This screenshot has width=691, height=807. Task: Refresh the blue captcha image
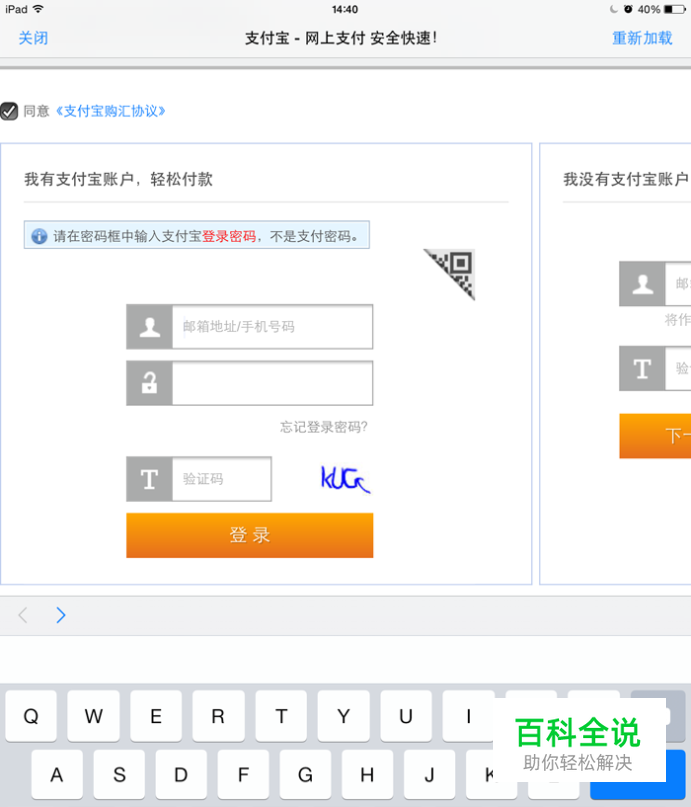(x=345, y=479)
